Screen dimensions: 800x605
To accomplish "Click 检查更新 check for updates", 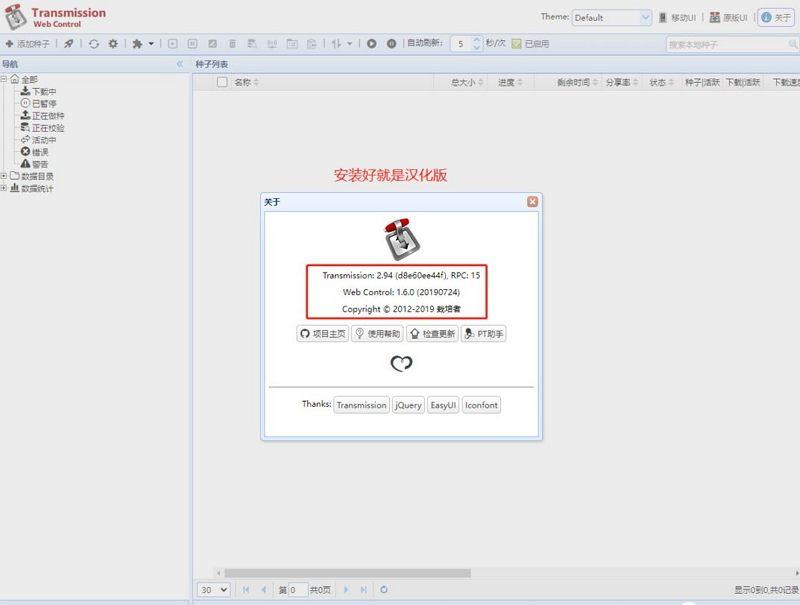I will 432,334.
